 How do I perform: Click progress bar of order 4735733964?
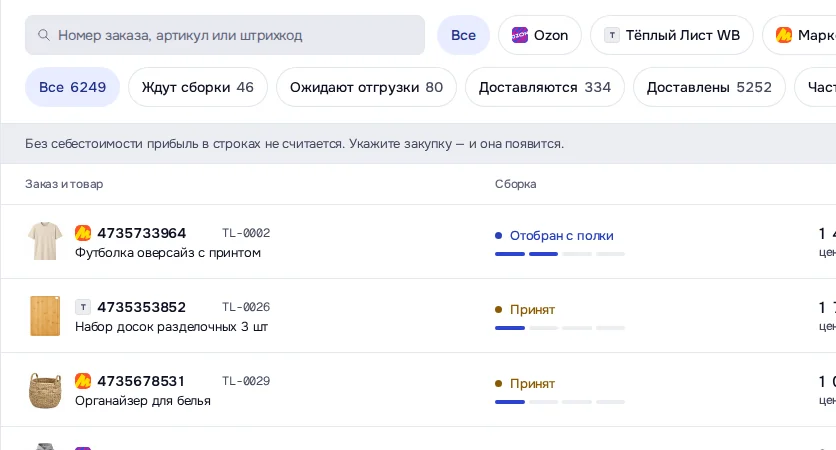click(x=560, y=254)
